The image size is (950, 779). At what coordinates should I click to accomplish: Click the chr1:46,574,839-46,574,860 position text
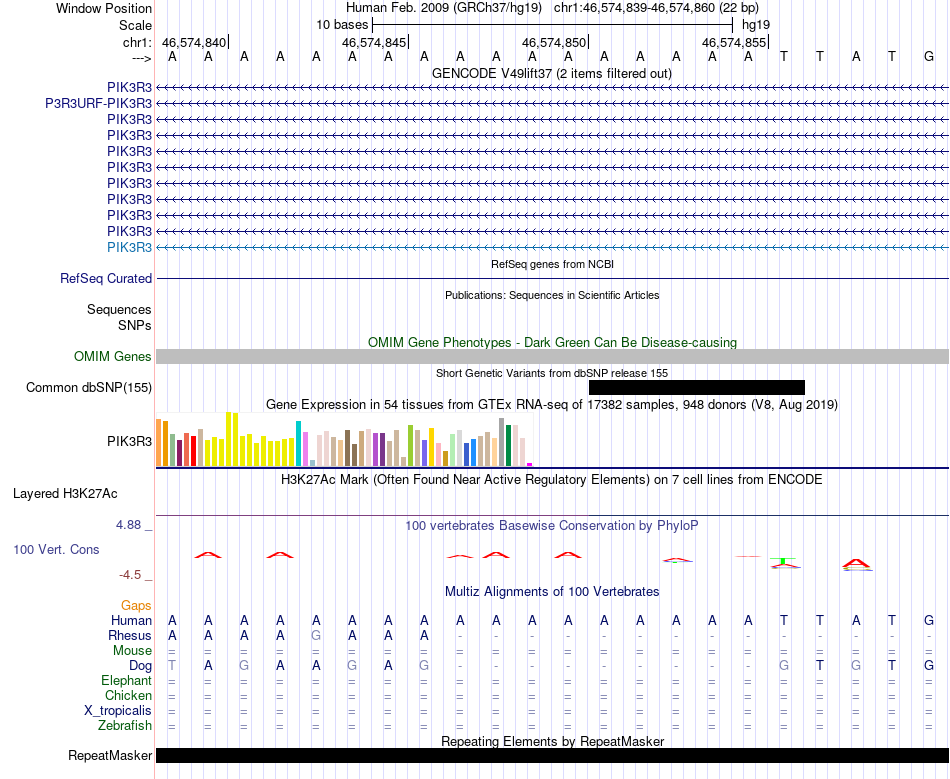[656, 8]
